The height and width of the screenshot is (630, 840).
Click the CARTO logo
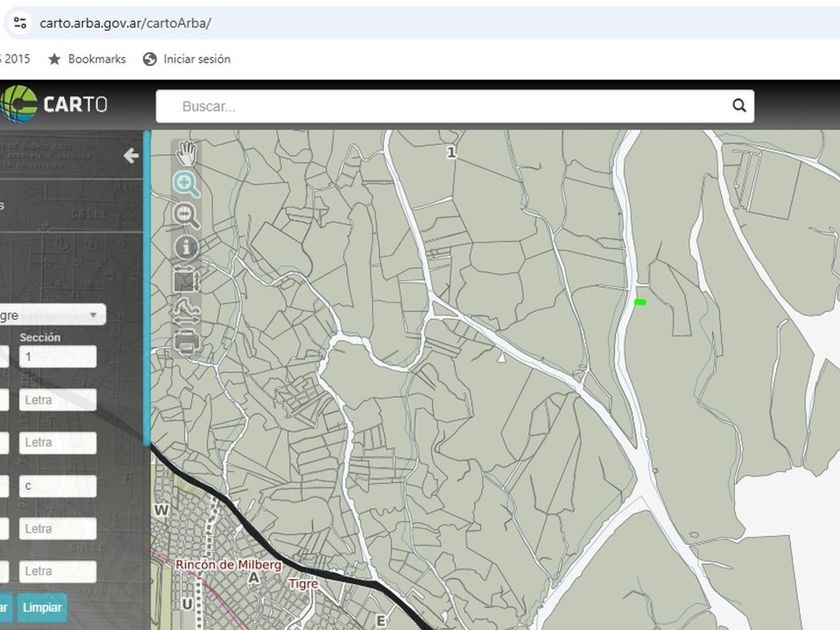[x=55, y=104]
